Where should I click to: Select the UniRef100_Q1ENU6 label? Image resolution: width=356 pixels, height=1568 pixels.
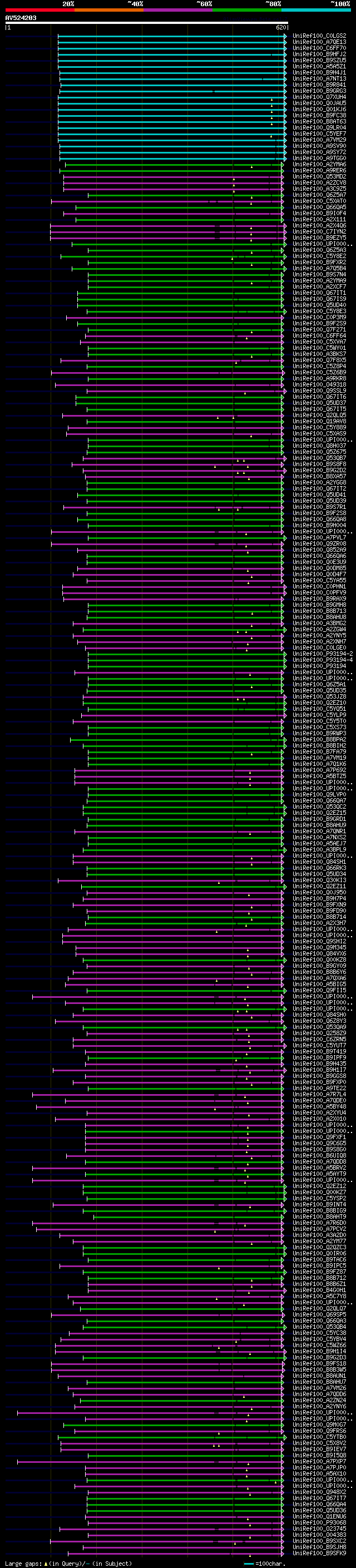[319, 1516]
